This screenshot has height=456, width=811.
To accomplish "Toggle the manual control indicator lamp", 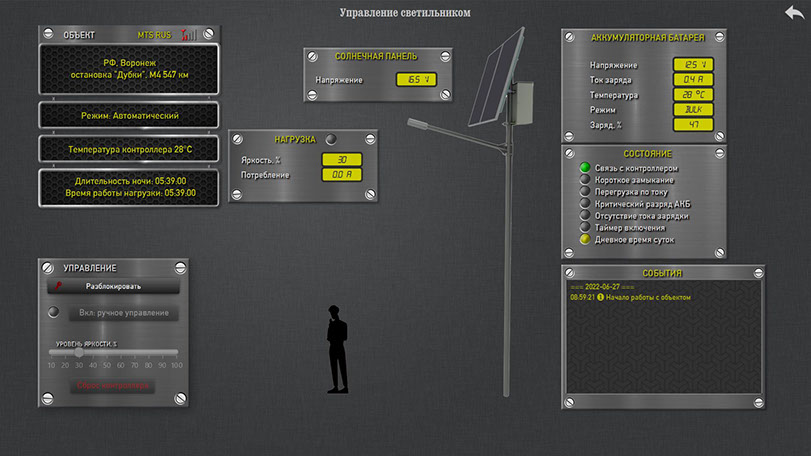I will [x=55, y=313].
